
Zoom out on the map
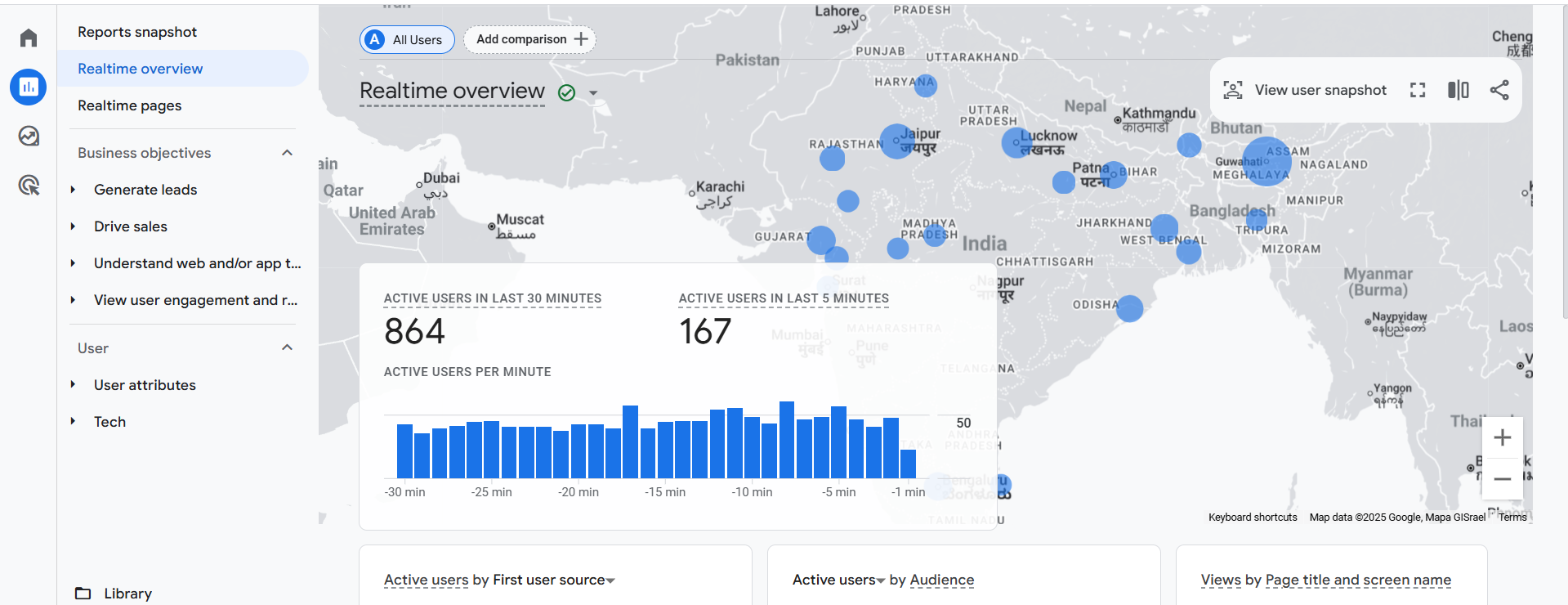pyautogui.click(x=1502, y=479)
